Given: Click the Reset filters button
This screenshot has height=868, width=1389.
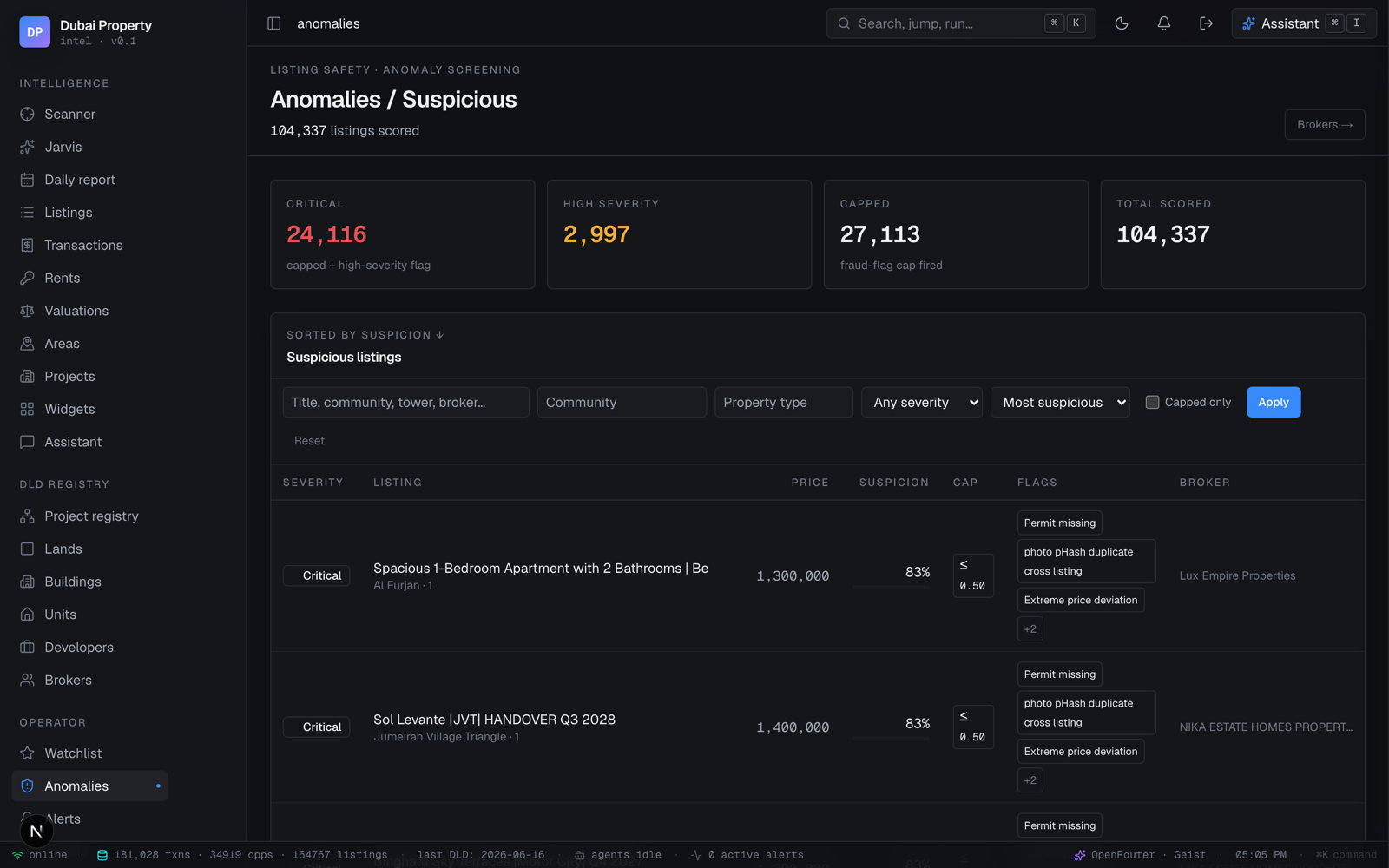Looking at the screenshot, I should (x=309, y=441).
